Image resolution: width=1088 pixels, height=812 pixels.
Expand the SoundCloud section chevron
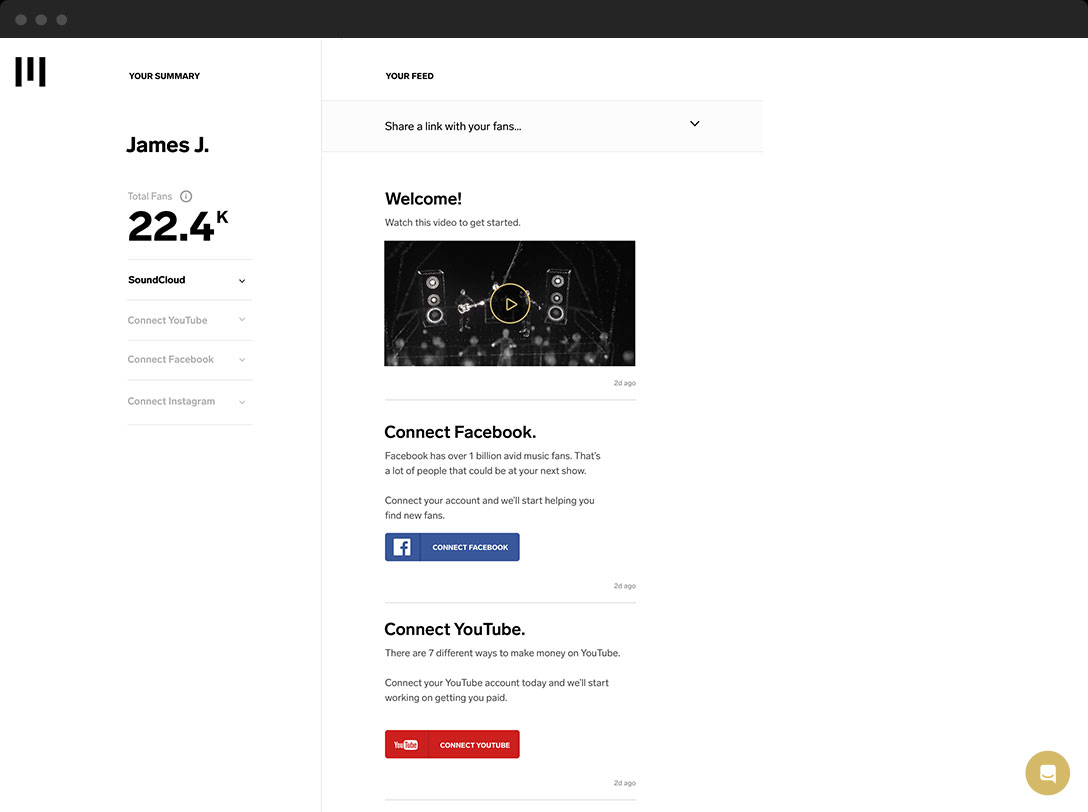click(x=242, y=281)
